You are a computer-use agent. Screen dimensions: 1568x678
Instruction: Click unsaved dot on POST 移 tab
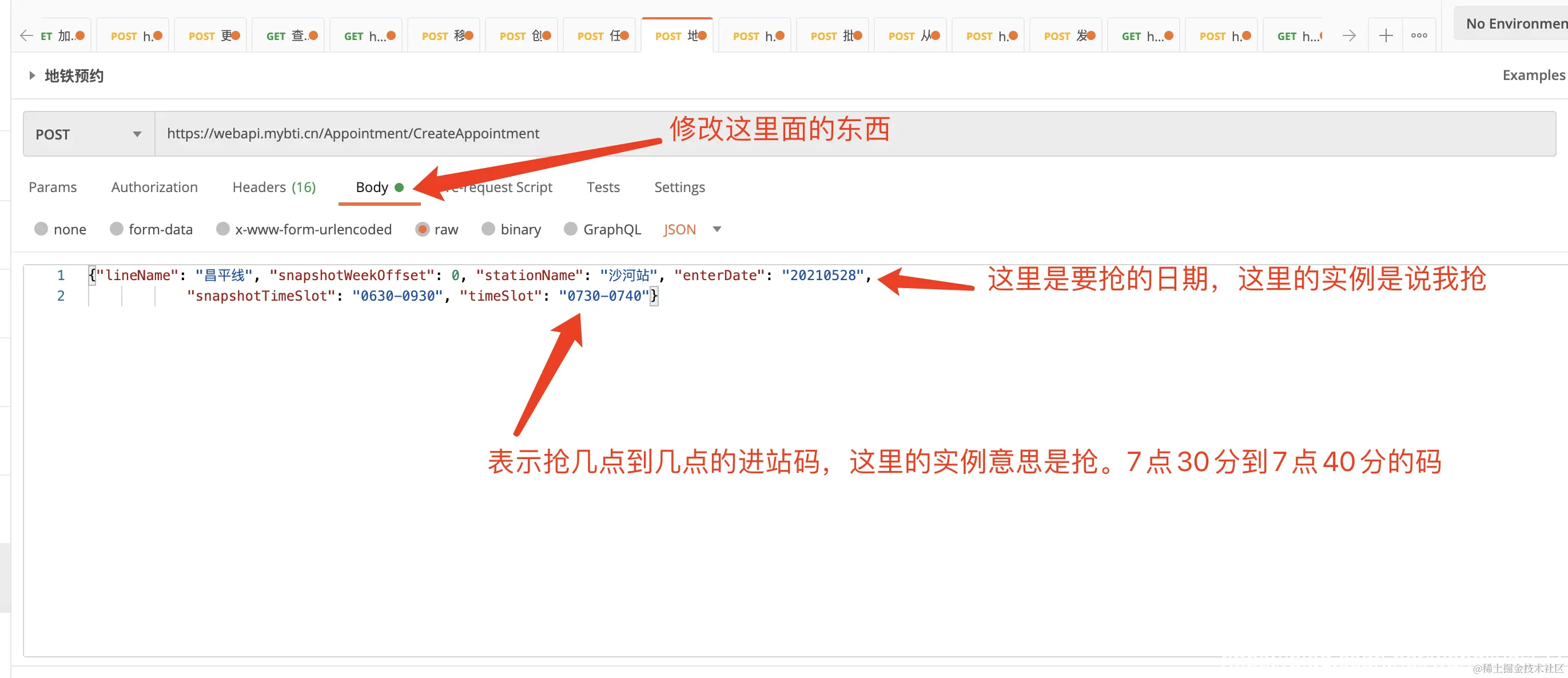[x=469, y=36]
